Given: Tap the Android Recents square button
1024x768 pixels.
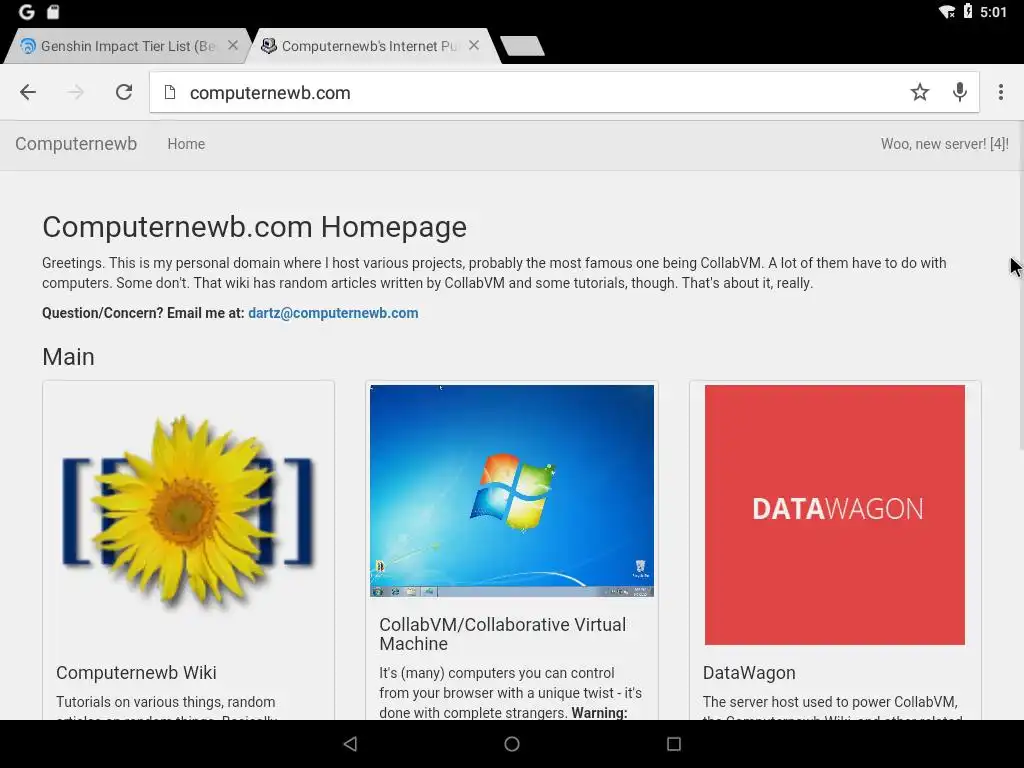Looking at the screenshot, I should 674,744.
